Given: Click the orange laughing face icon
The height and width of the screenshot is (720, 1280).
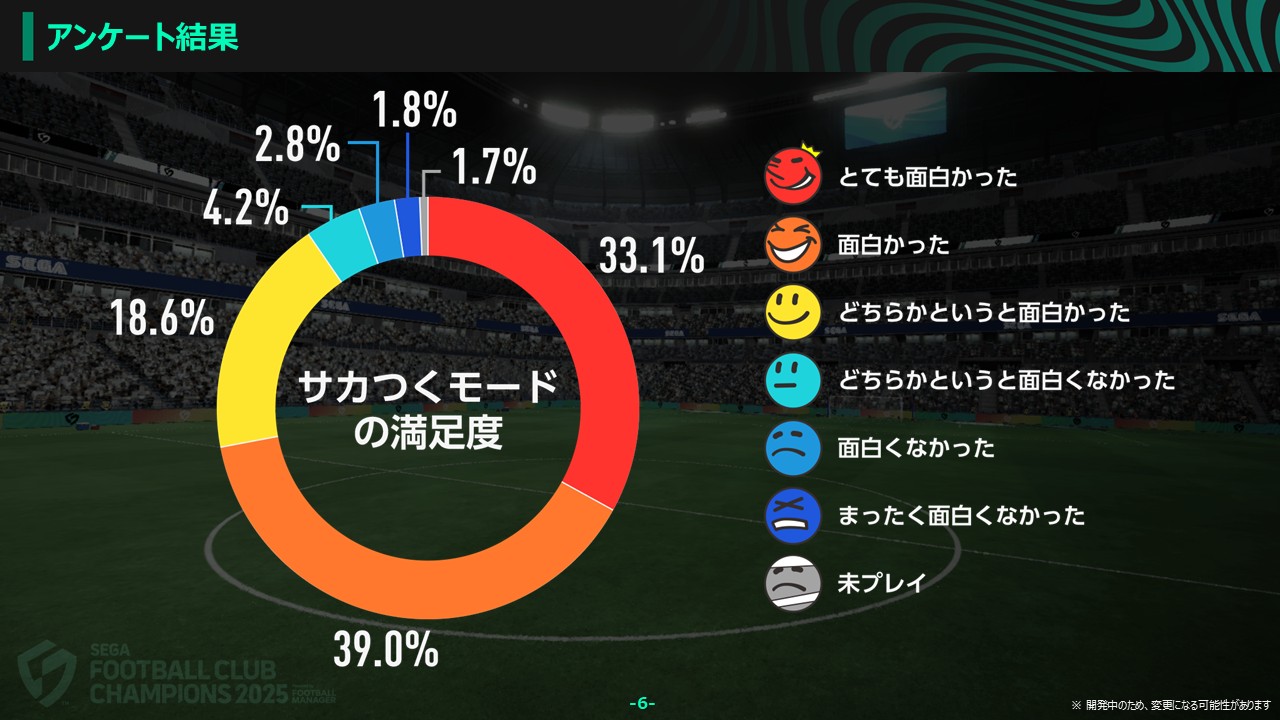Looking at the screenshot, I should [x=792, y=245].
